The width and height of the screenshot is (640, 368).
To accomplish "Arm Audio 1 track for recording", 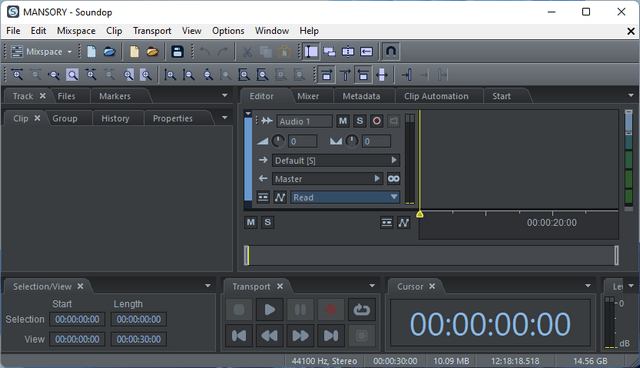I will coord(376,121).
